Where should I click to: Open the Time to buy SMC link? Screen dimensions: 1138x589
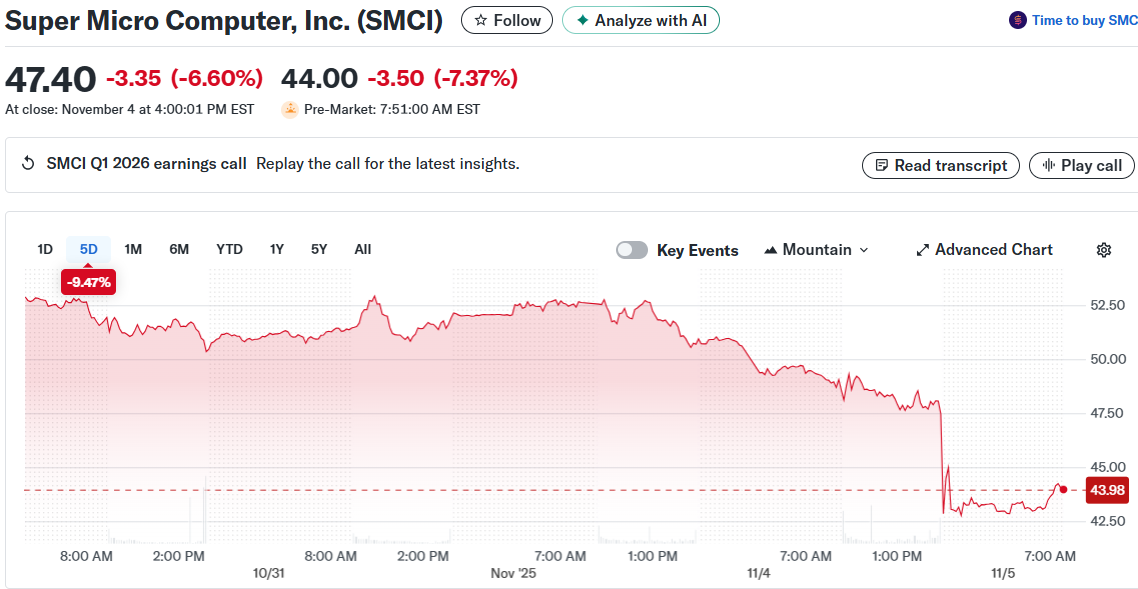1084,20
